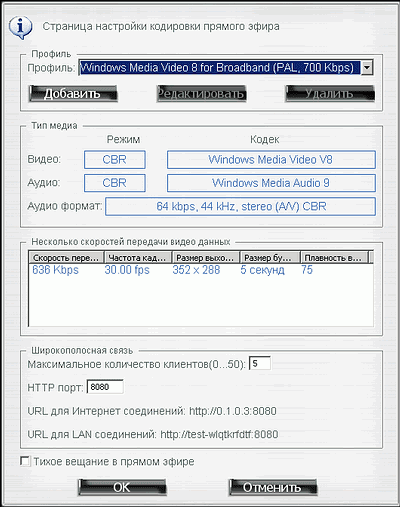Click the Windows Media Video V8 codec field
This screenshot has height=507, width=400.
[x=271, y=160]
